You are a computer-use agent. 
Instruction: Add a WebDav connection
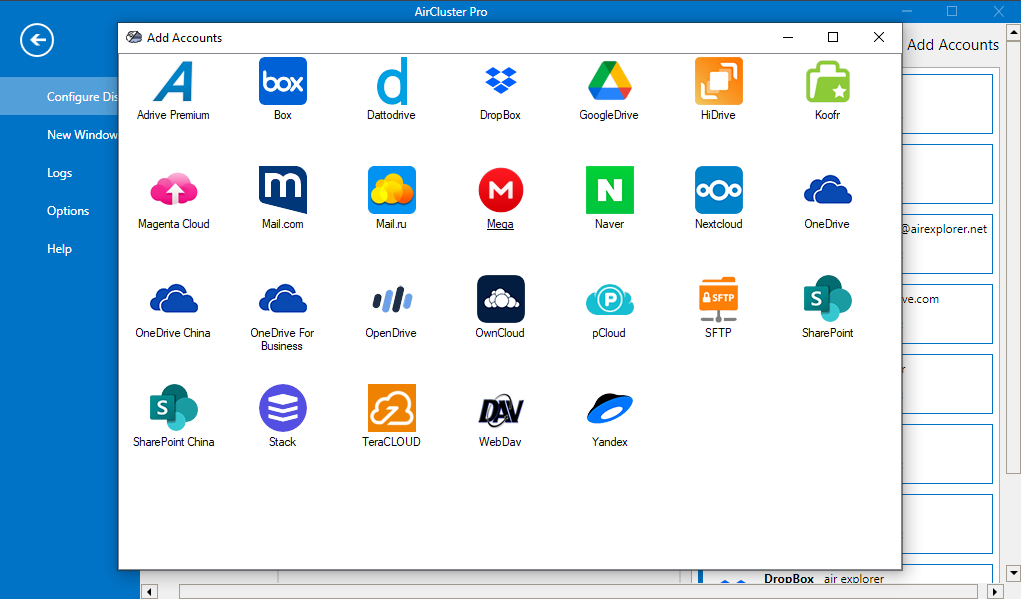click(500, 410)
